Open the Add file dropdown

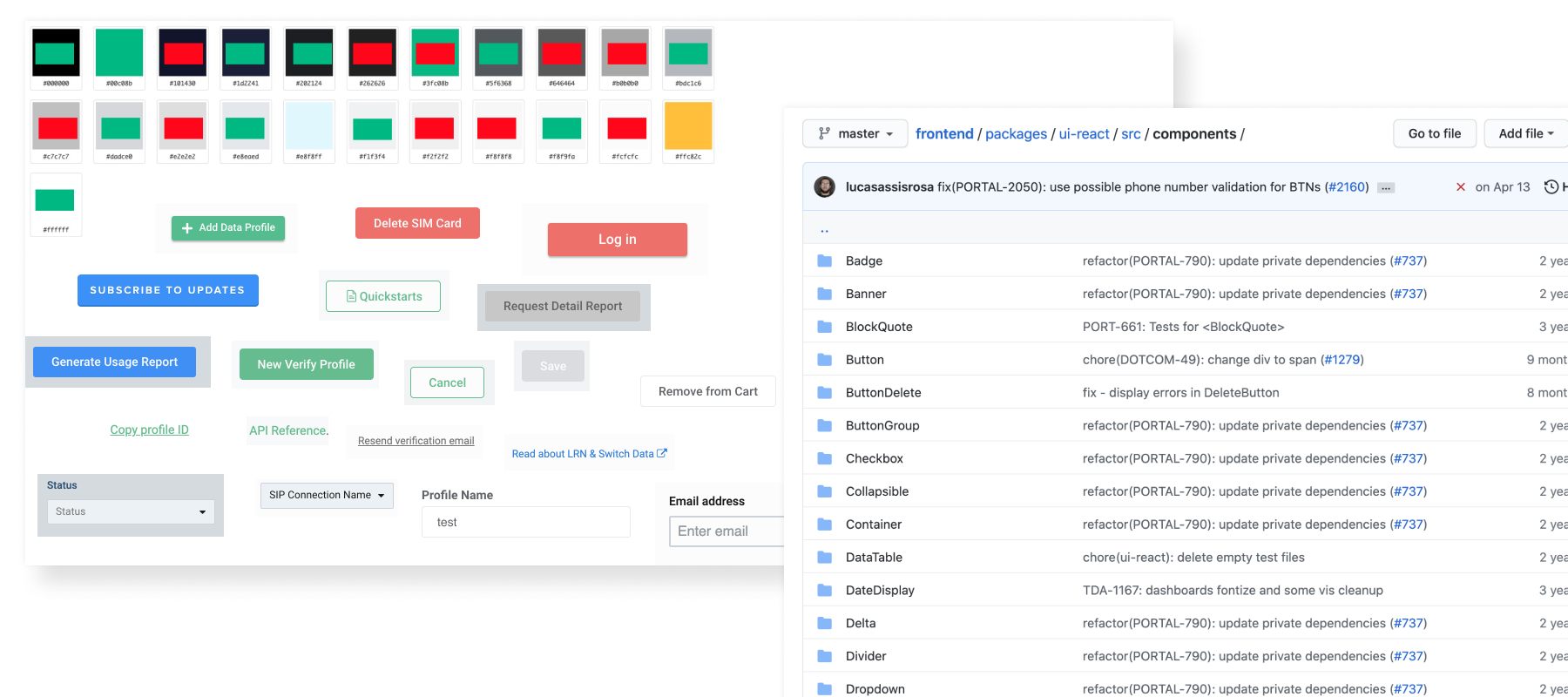(x=1526, y=133)
